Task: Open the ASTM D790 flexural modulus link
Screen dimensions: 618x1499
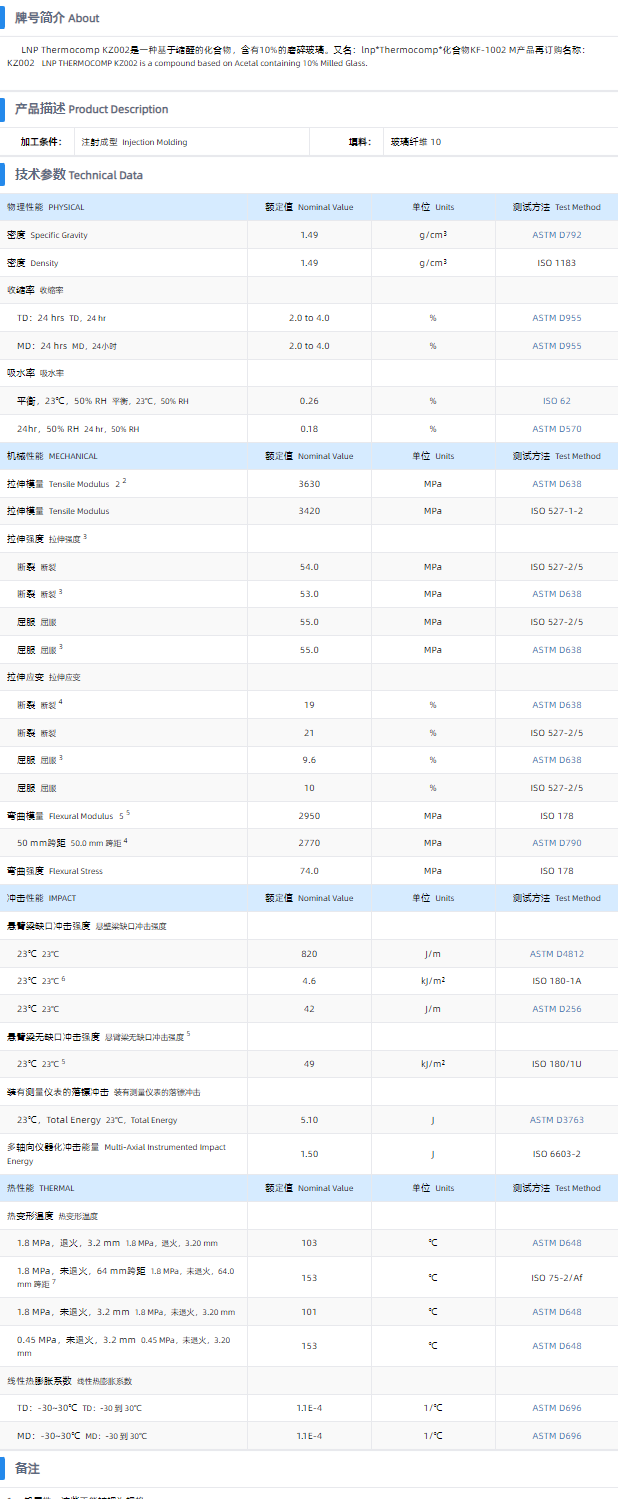Action: click(x=556, y=843)
